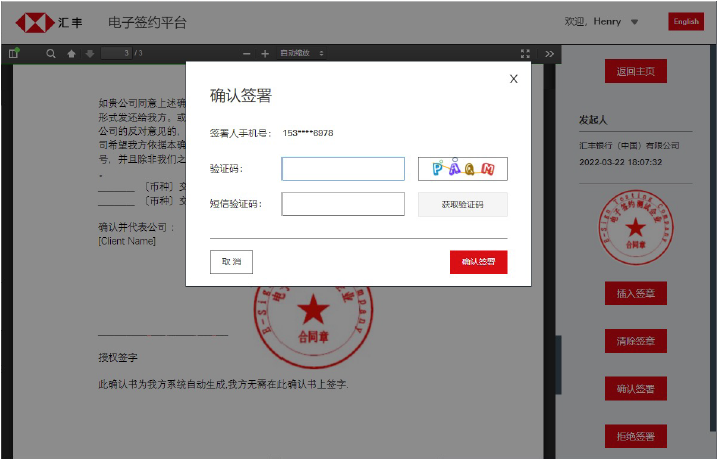Close the 确认签署 dialog with X

(514, 78)
